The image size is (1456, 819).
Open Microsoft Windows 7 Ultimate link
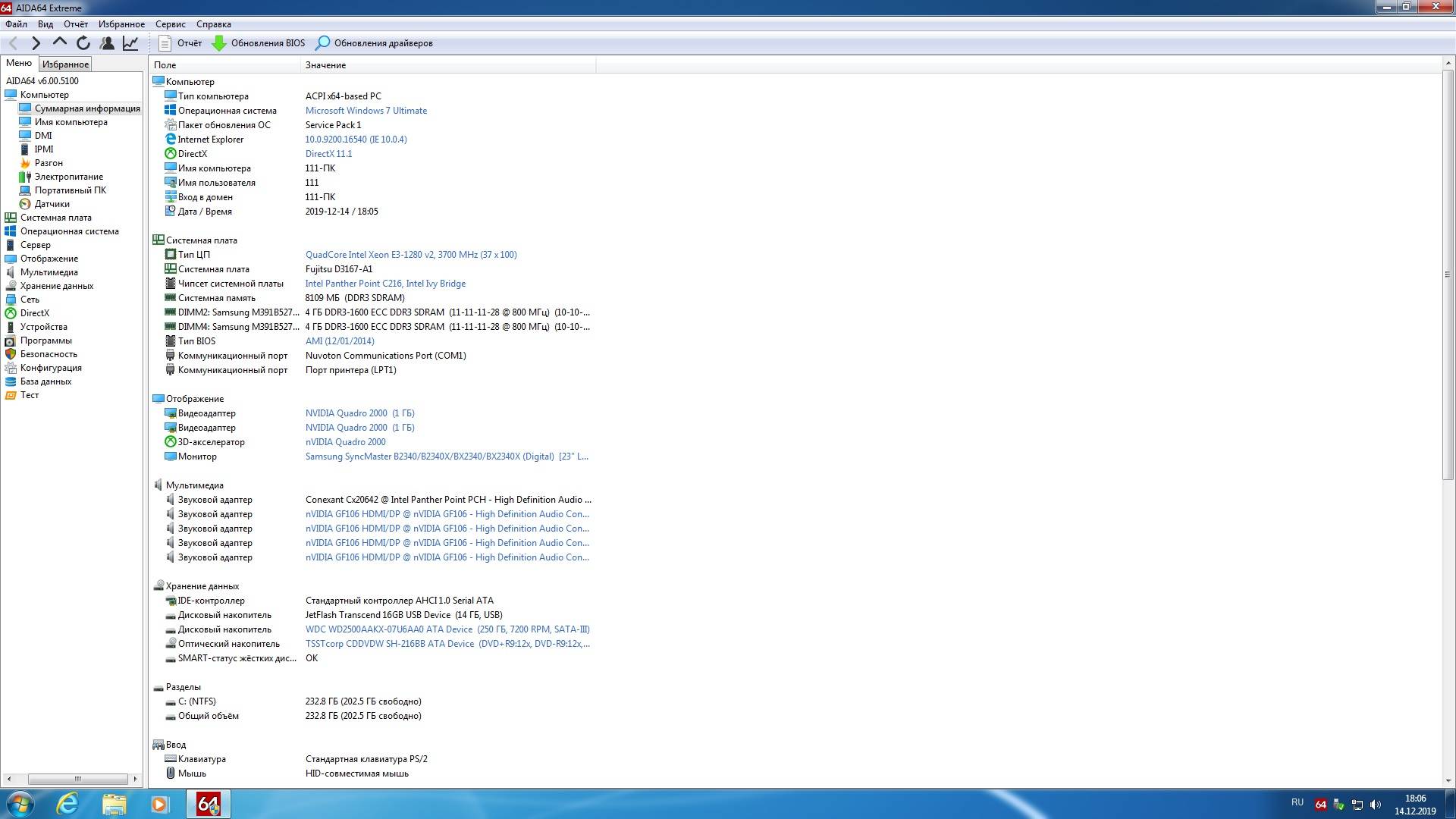tap(366, 111)
